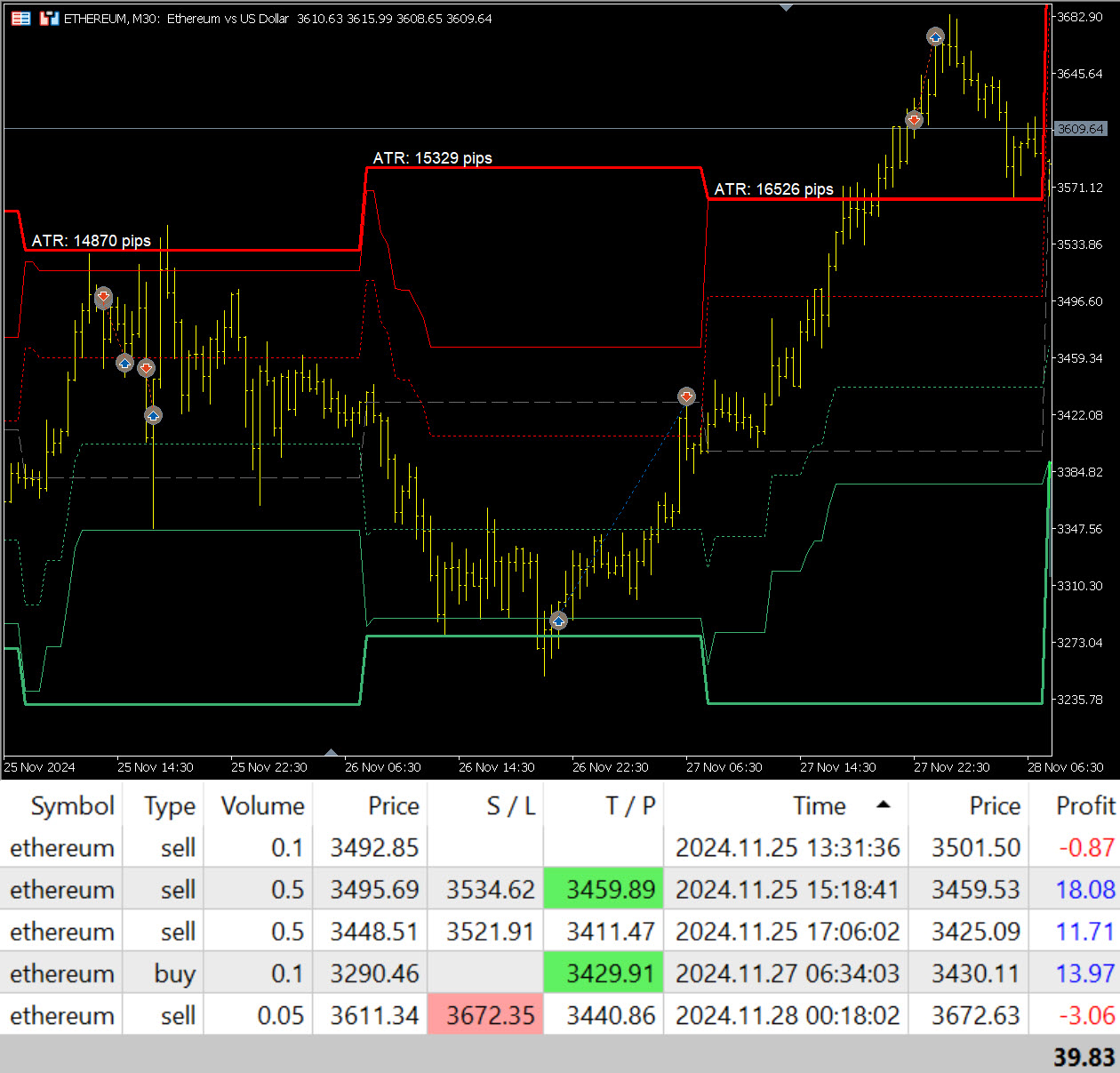Click the 0.05 volume cell

(280, 1014)
